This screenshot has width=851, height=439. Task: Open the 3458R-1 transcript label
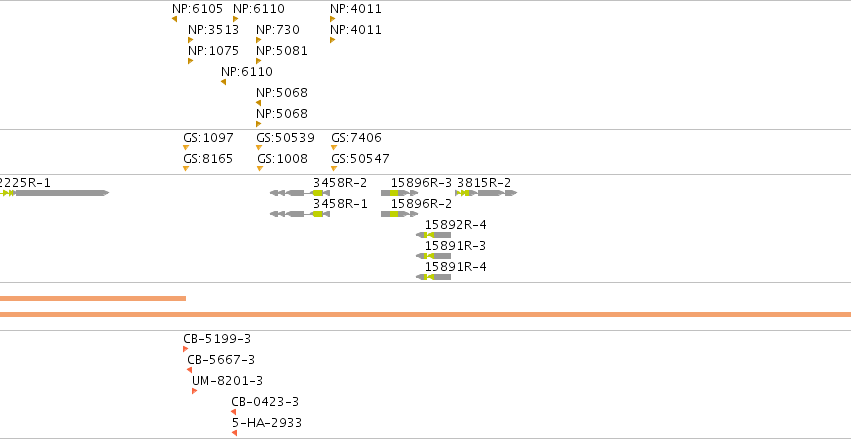(340, 204)
